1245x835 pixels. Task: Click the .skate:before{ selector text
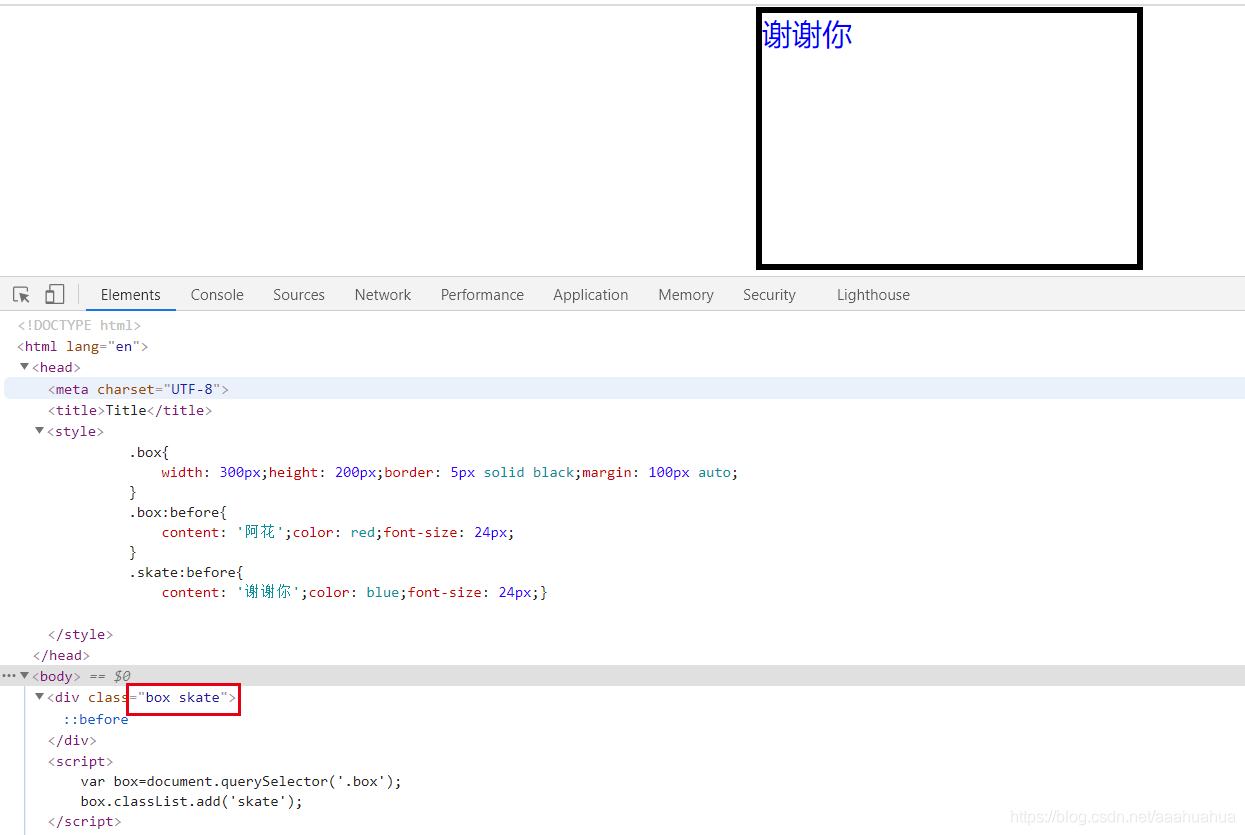pos(186,572)
